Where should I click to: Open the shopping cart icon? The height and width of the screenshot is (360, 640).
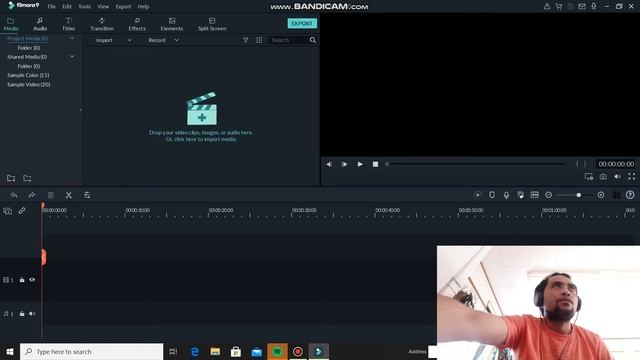[x=559, y=7]
